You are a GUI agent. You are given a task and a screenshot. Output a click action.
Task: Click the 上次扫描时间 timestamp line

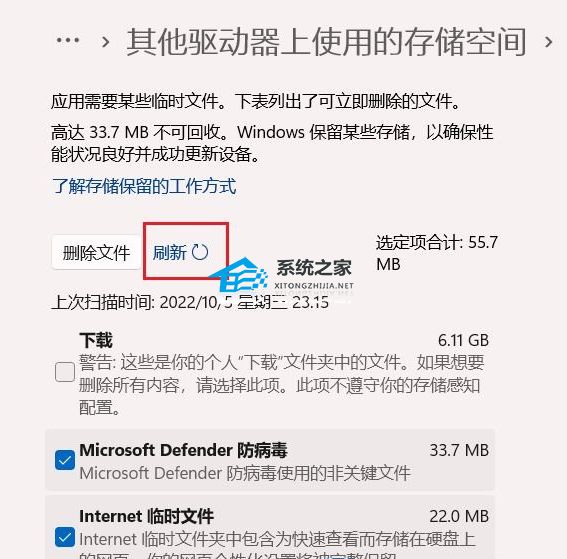point(190,302)
